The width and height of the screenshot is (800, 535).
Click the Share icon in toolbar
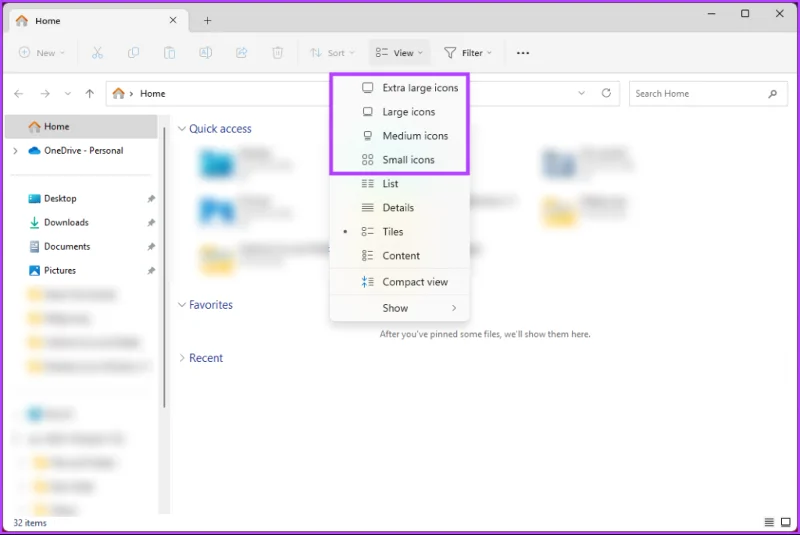tap(241, 53)
